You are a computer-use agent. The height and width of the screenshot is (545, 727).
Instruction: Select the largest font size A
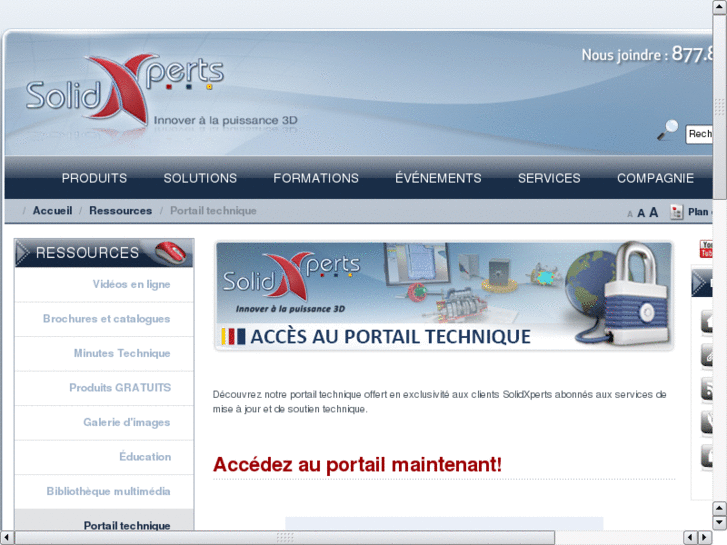(653, 212)
